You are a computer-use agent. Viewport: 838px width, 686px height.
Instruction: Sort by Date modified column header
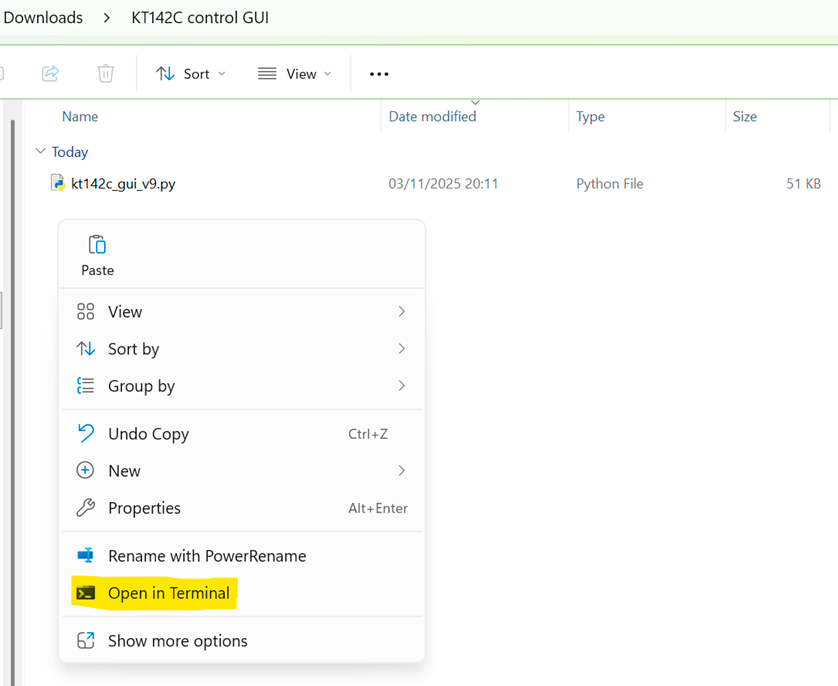pyautogui.click(x=432, y=117)
